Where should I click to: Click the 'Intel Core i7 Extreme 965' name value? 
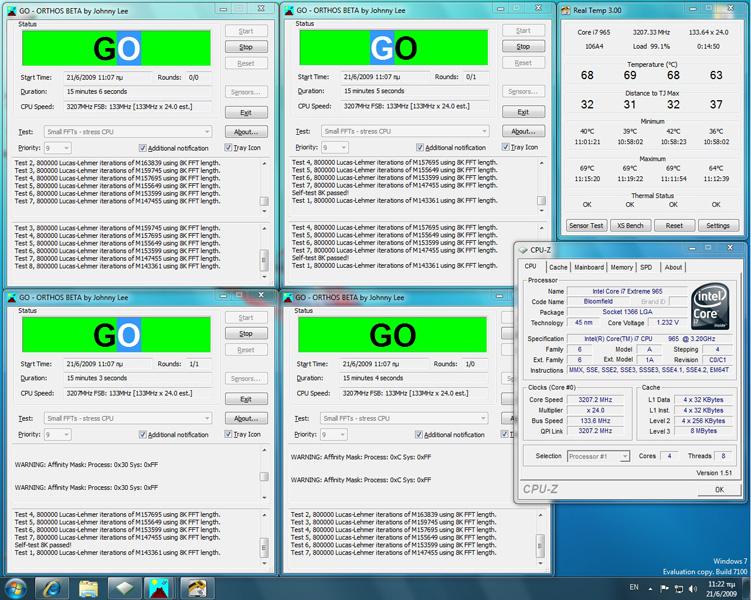[627, 291]
